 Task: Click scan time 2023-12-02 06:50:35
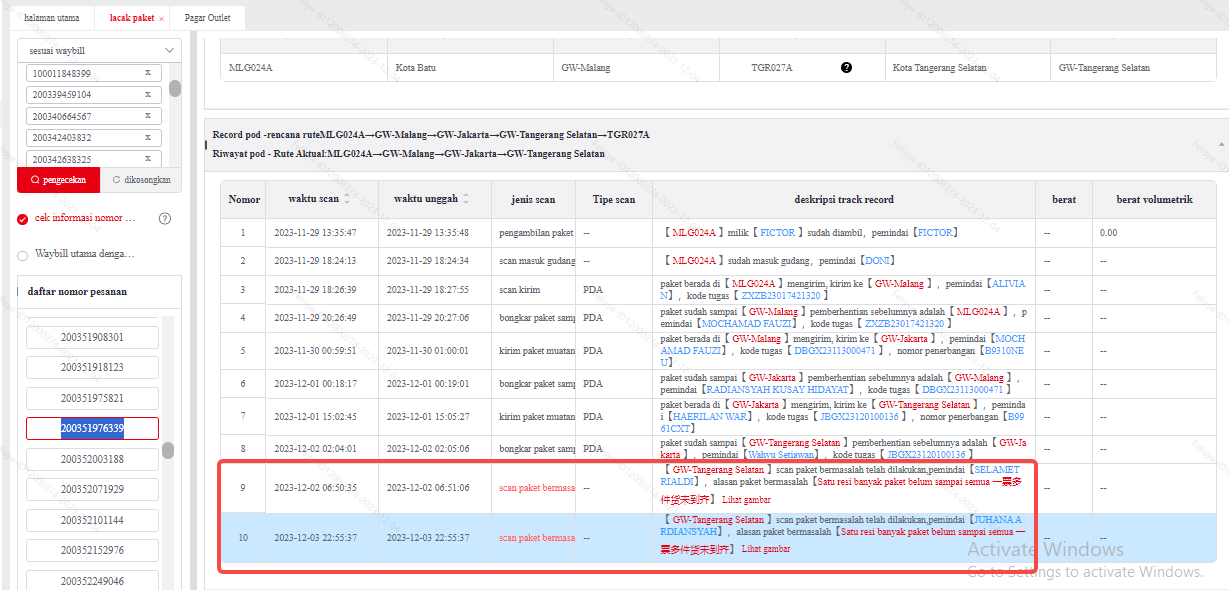click(315, 487)
